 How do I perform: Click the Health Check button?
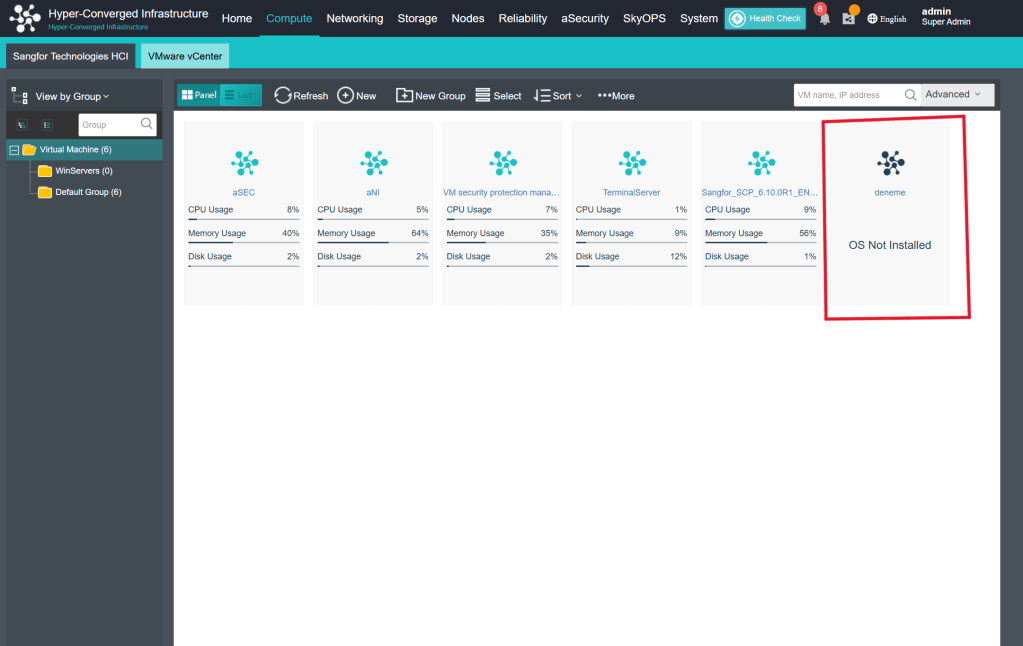(x=765, y=18)
